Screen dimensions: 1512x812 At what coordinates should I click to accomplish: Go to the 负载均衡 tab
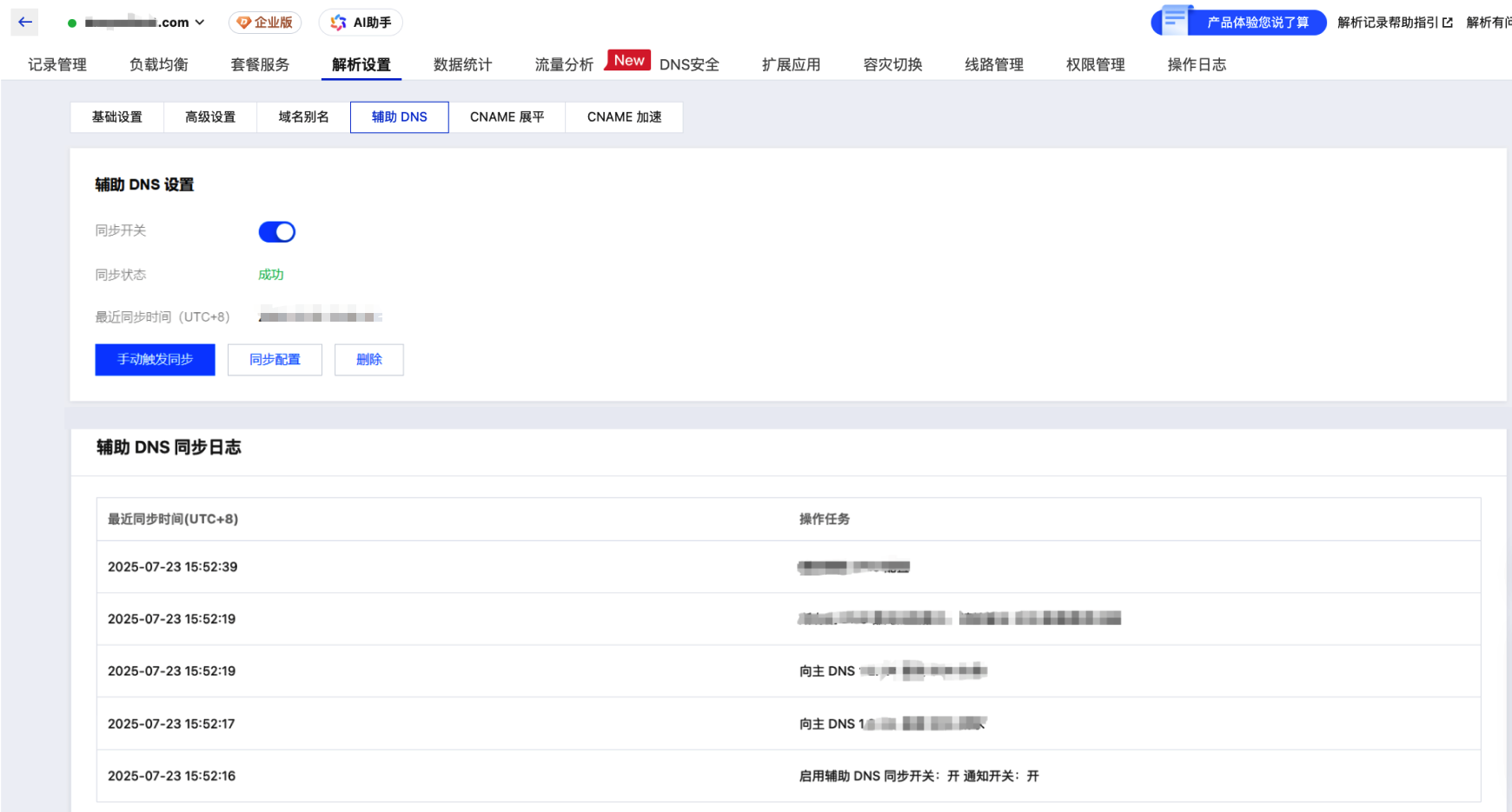point(159,64)
